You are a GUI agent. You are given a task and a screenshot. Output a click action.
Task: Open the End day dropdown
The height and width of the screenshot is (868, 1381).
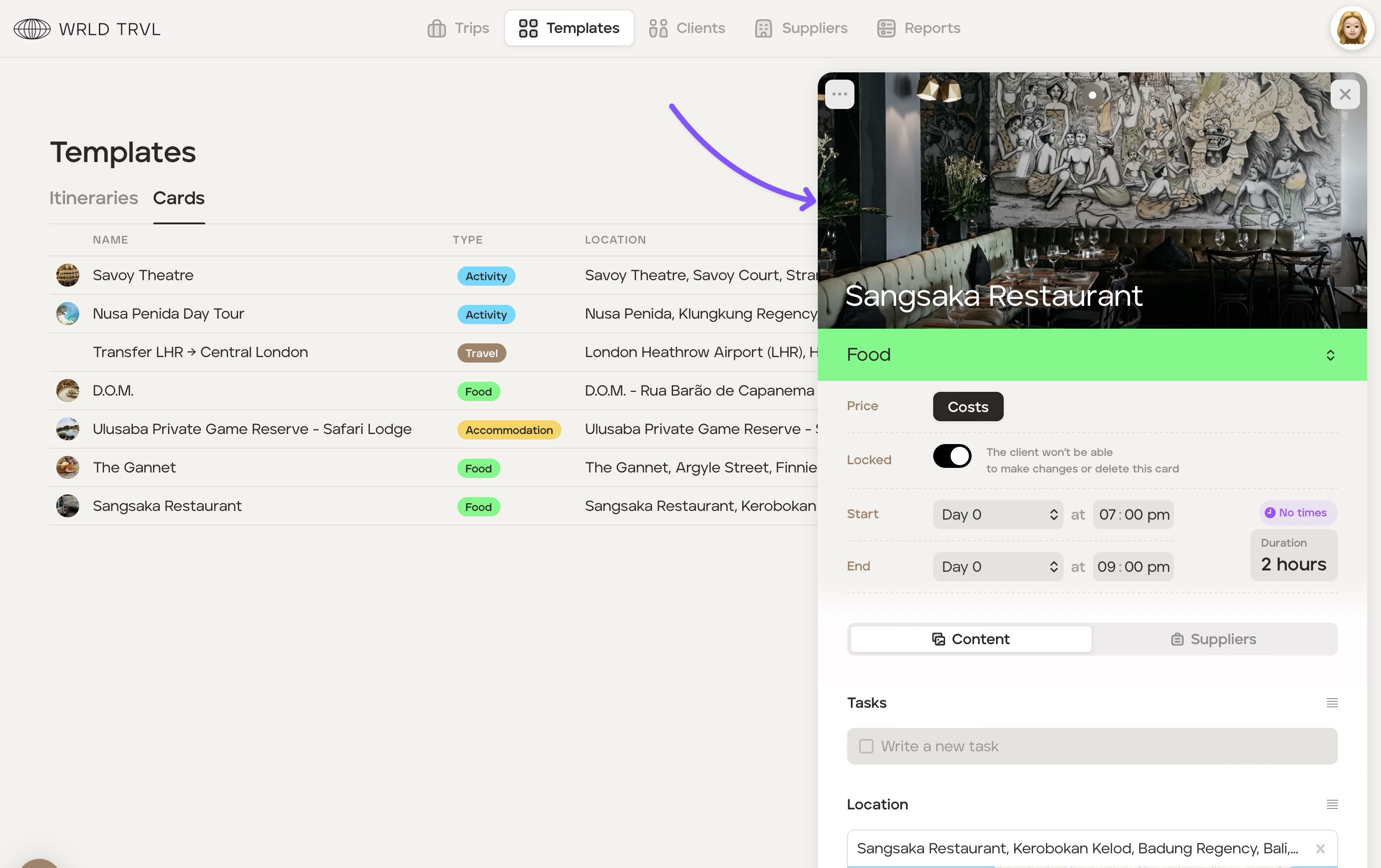pyautogui.click(x=998, y=566)
